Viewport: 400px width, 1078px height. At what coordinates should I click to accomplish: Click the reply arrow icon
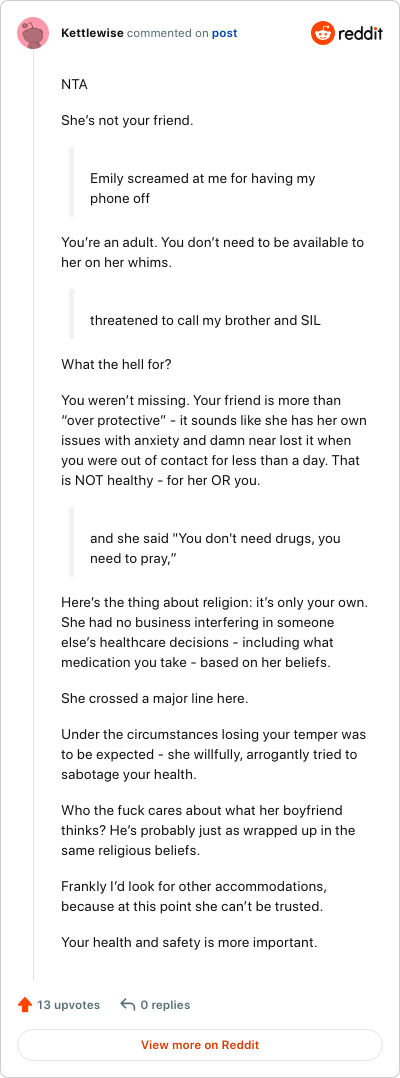point(127,1004)
